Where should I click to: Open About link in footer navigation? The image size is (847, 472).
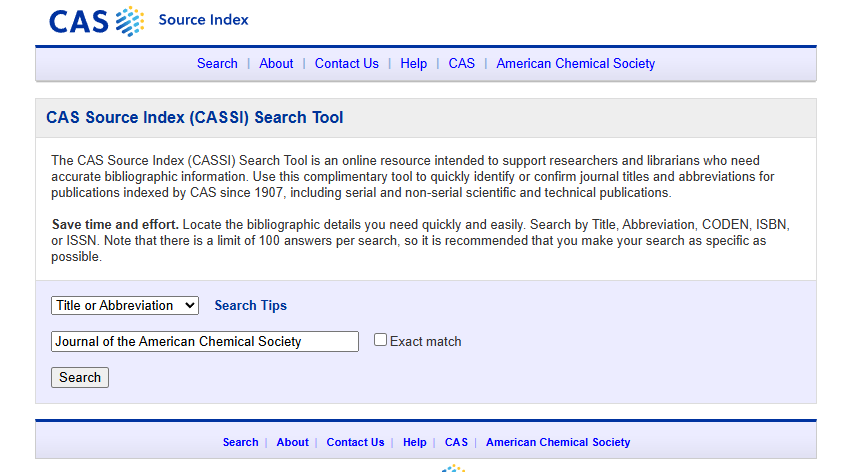293,442
